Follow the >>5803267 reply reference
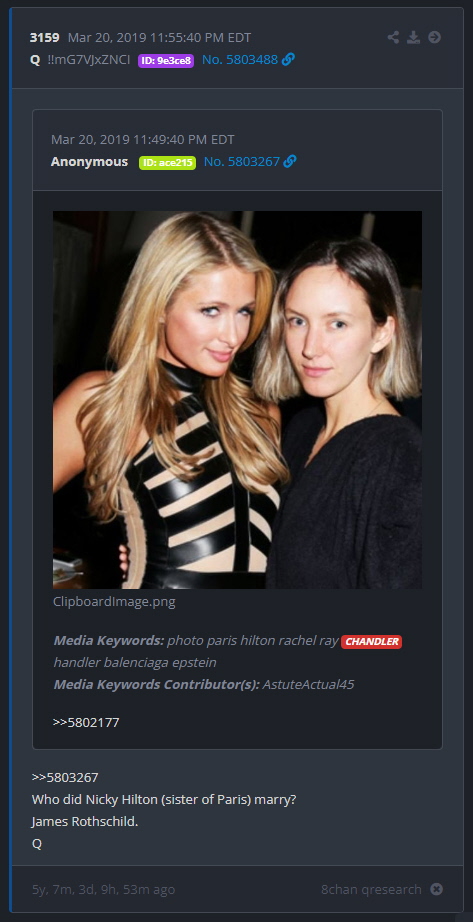The width and height of the screenshot is (473, 922). pos(65,777)
